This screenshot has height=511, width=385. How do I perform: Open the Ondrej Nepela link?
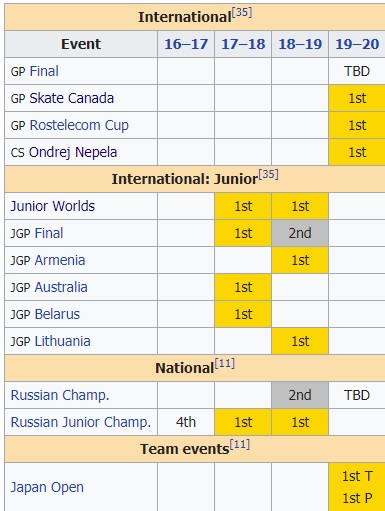point(73,152)
